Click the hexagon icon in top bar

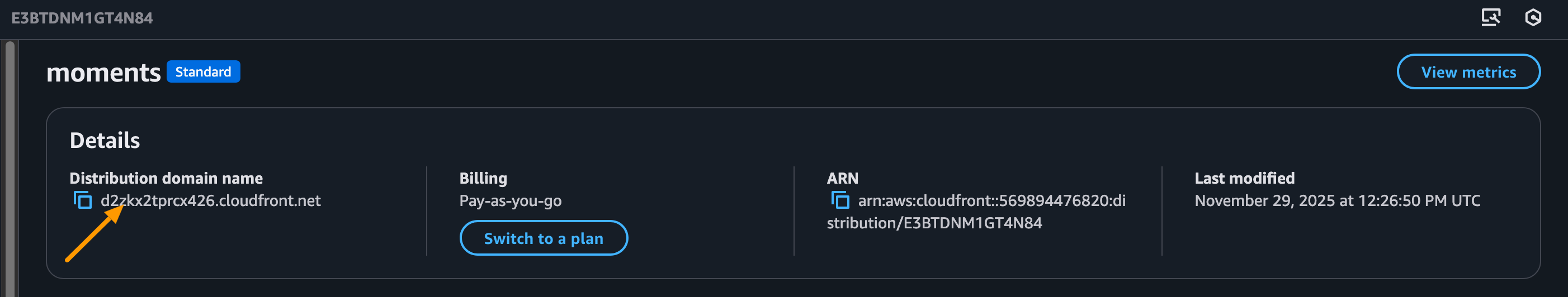1533,18
